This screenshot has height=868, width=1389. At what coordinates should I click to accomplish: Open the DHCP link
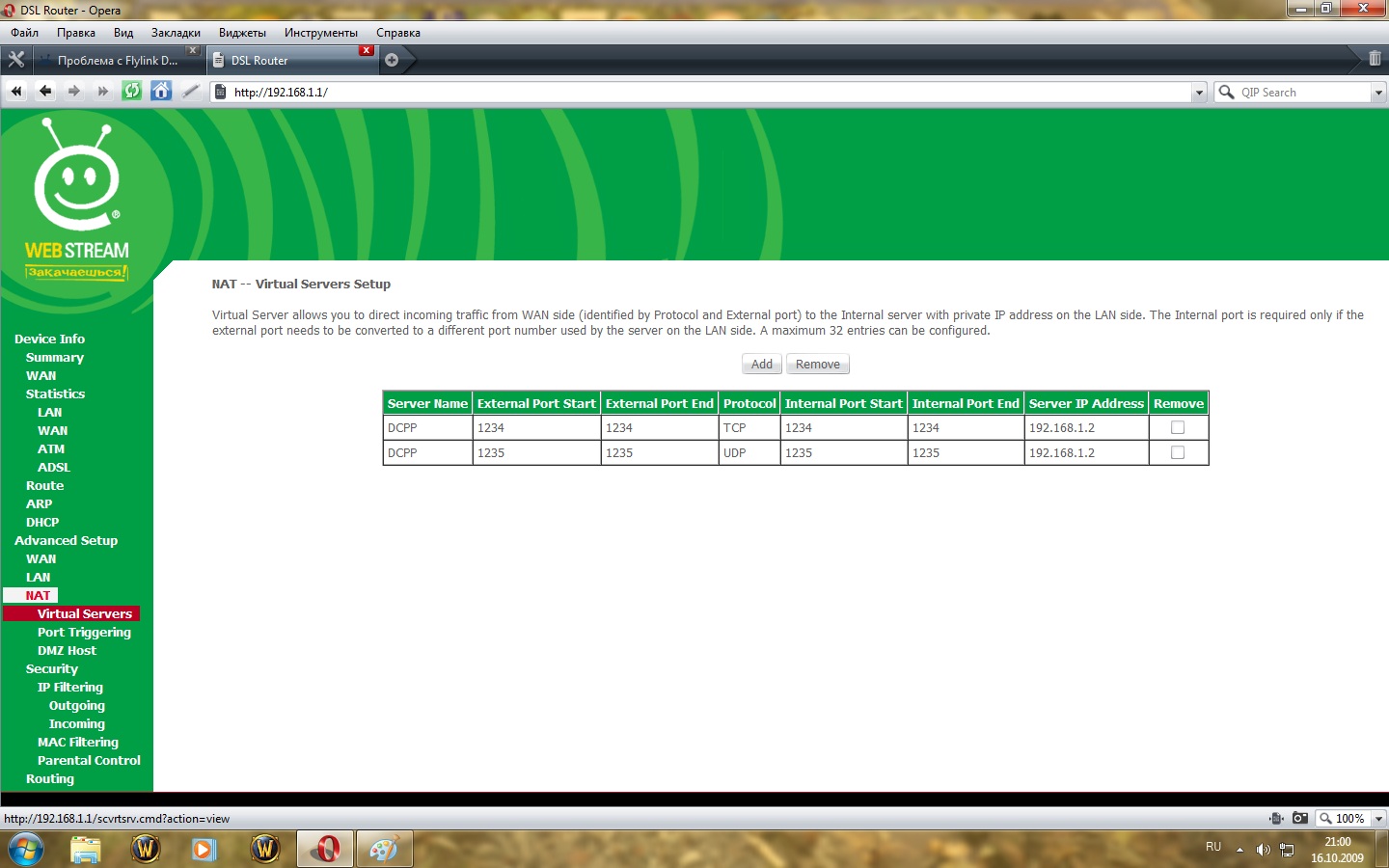[x=42, y=523]
